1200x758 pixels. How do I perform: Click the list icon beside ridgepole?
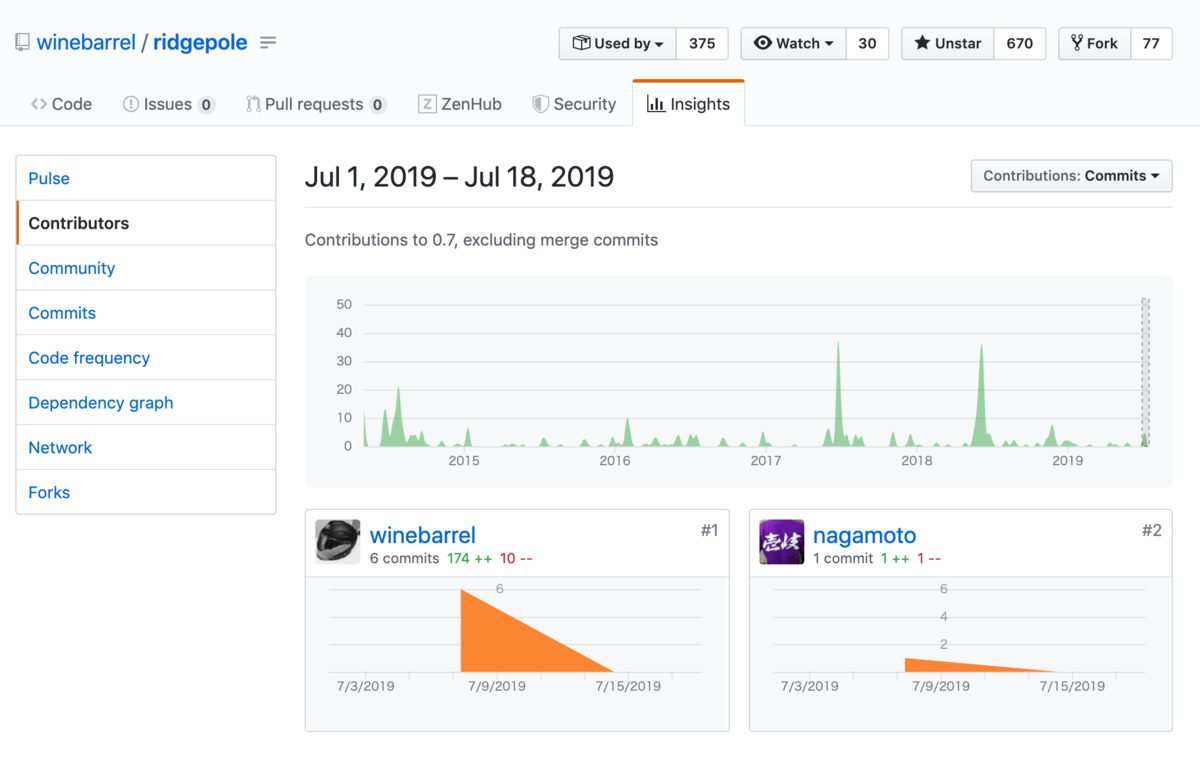268,43
